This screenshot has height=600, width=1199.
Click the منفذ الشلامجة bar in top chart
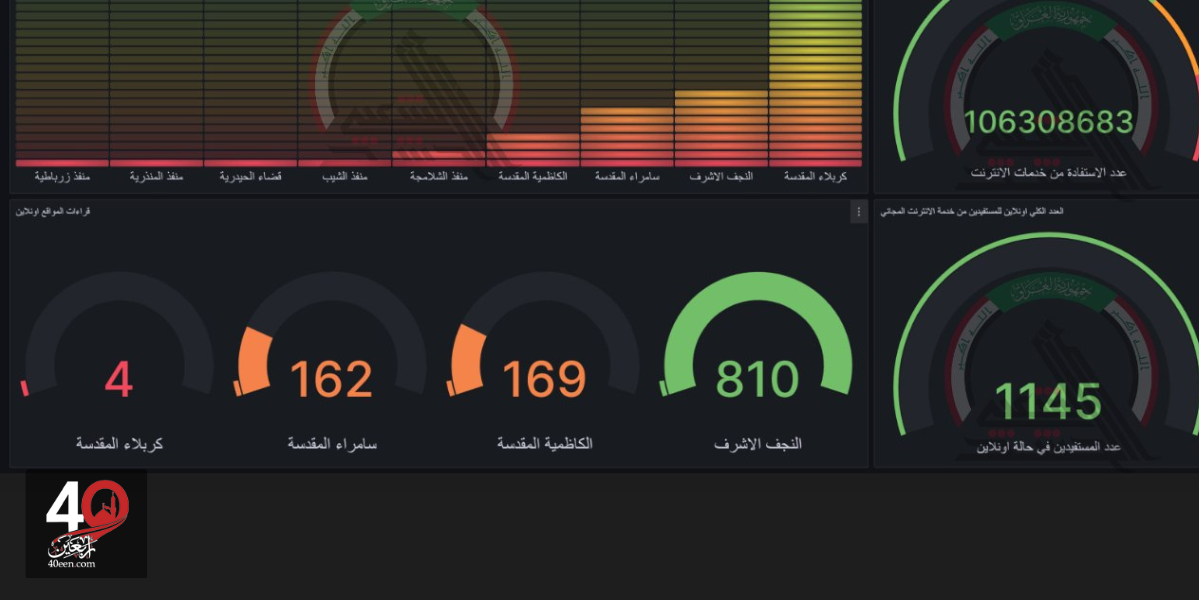[x=439, y=159]
